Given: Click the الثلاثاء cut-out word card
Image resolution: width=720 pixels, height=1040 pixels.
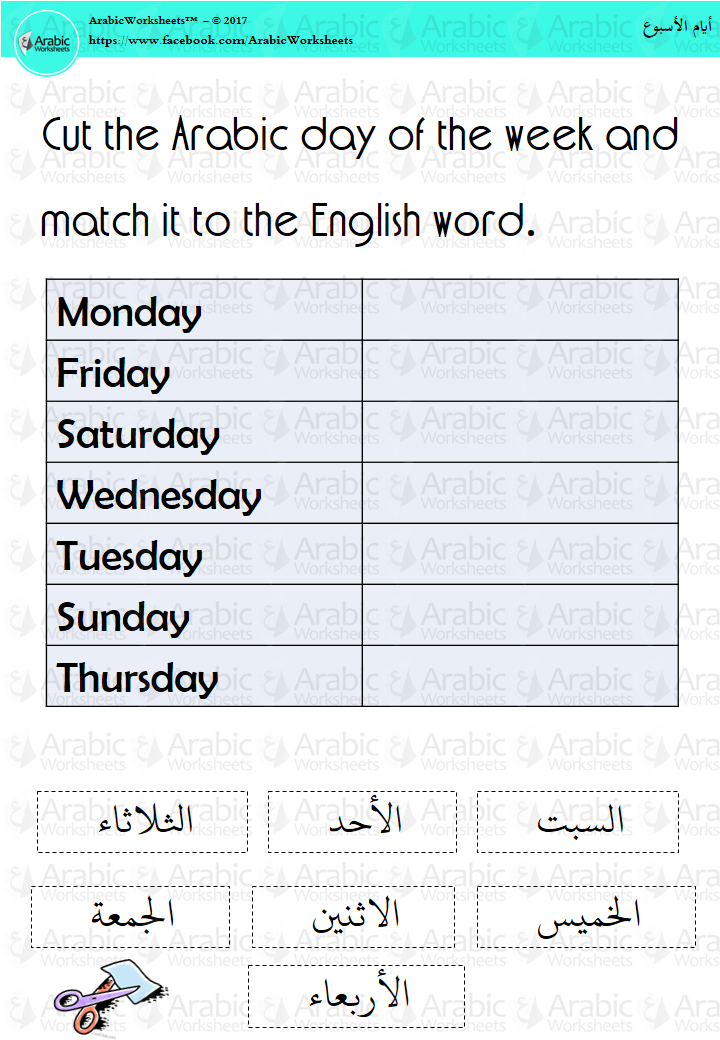Looking at the screenshot, I should pos(143,822).
